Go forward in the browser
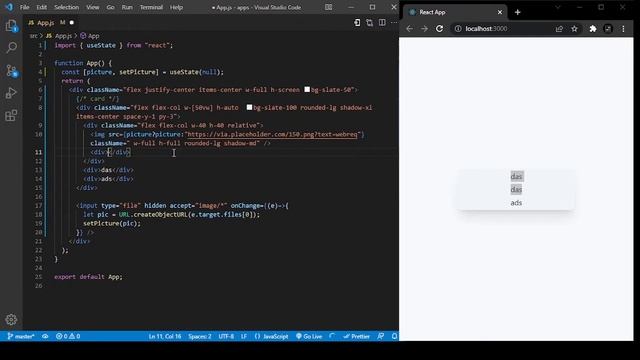The height and width of the screenshot is (360, 640). pos(424,29)
